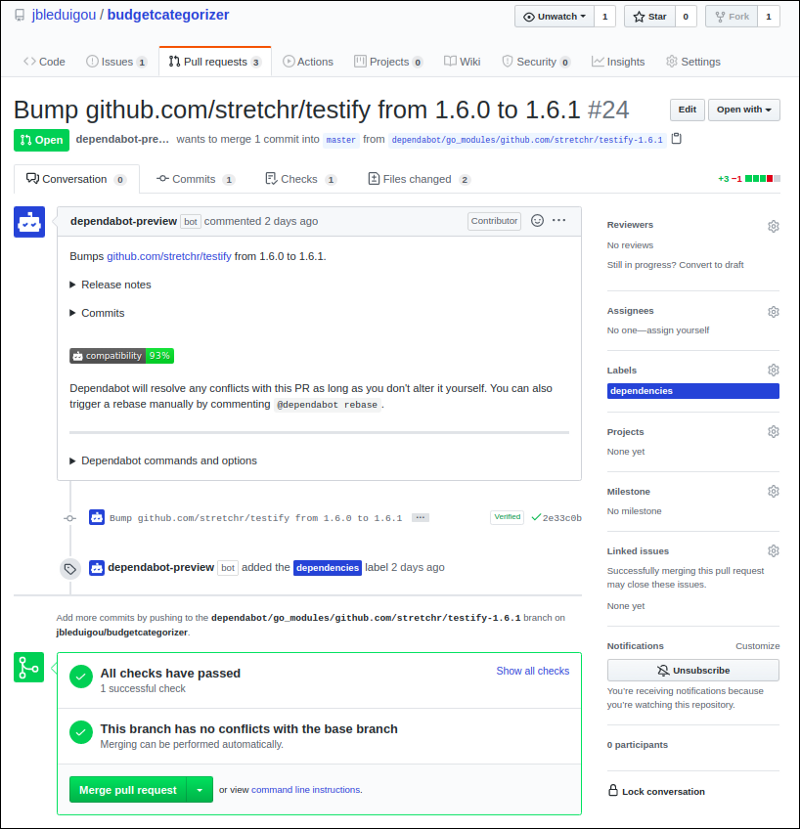Image resolution: width=800 pixels, height=829 pixels.
Task: Open the github.com/stretchr/testify link
Action: pyautogui.click(x=169, y=256)
